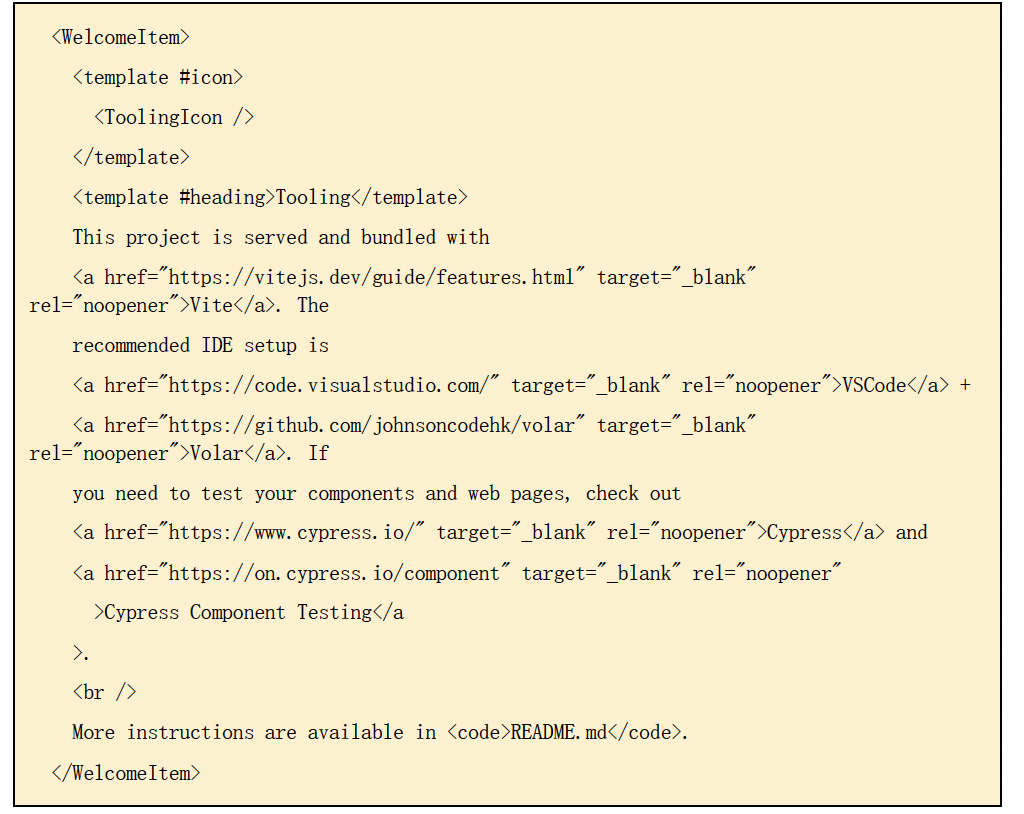Click the Volar anchor text
This screenshot has height=814, width=1024.
coord(217,453)
